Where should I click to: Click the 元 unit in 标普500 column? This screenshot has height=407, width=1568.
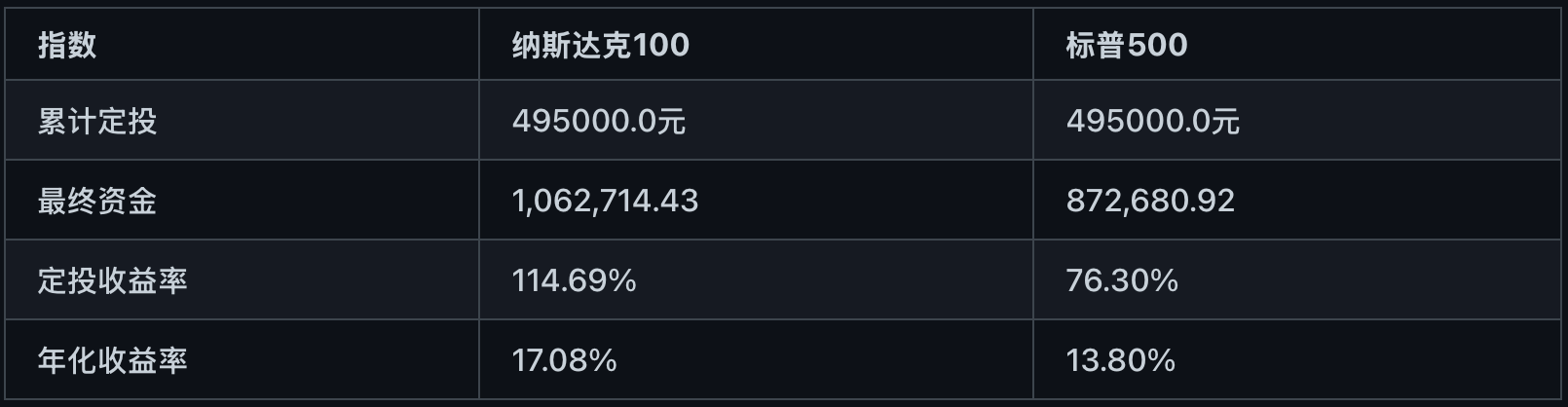1226,122
